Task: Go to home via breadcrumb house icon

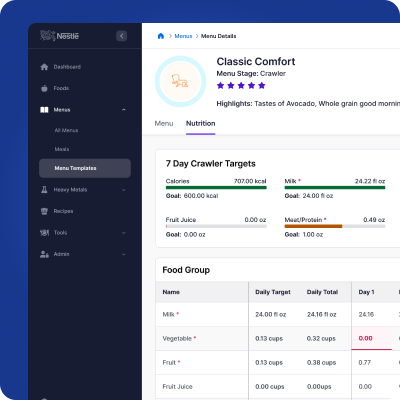Action: [161, 36]
